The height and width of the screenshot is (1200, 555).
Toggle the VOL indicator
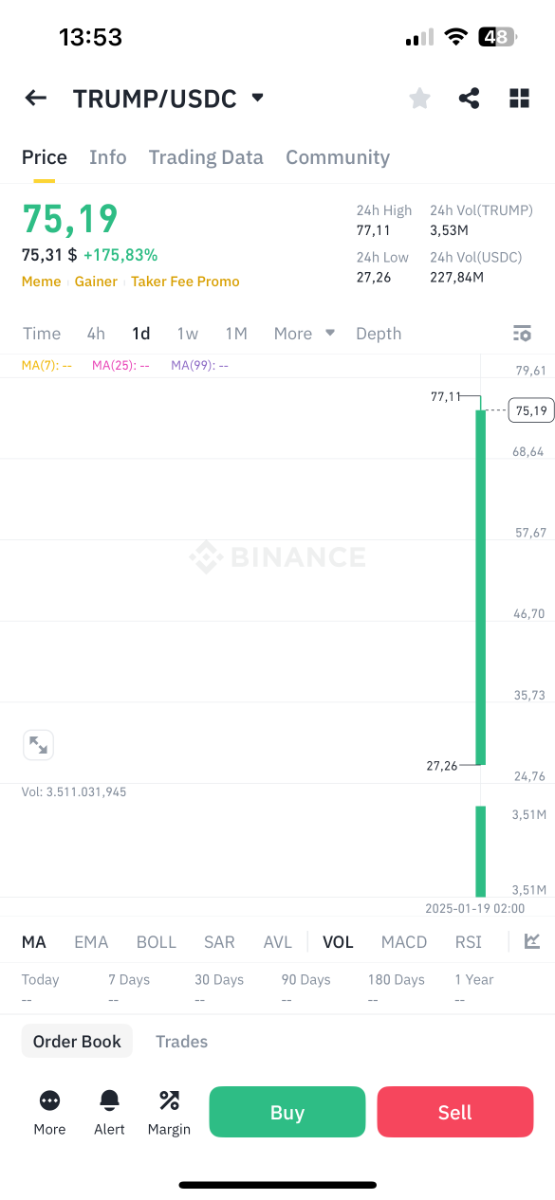coord(338,942)
